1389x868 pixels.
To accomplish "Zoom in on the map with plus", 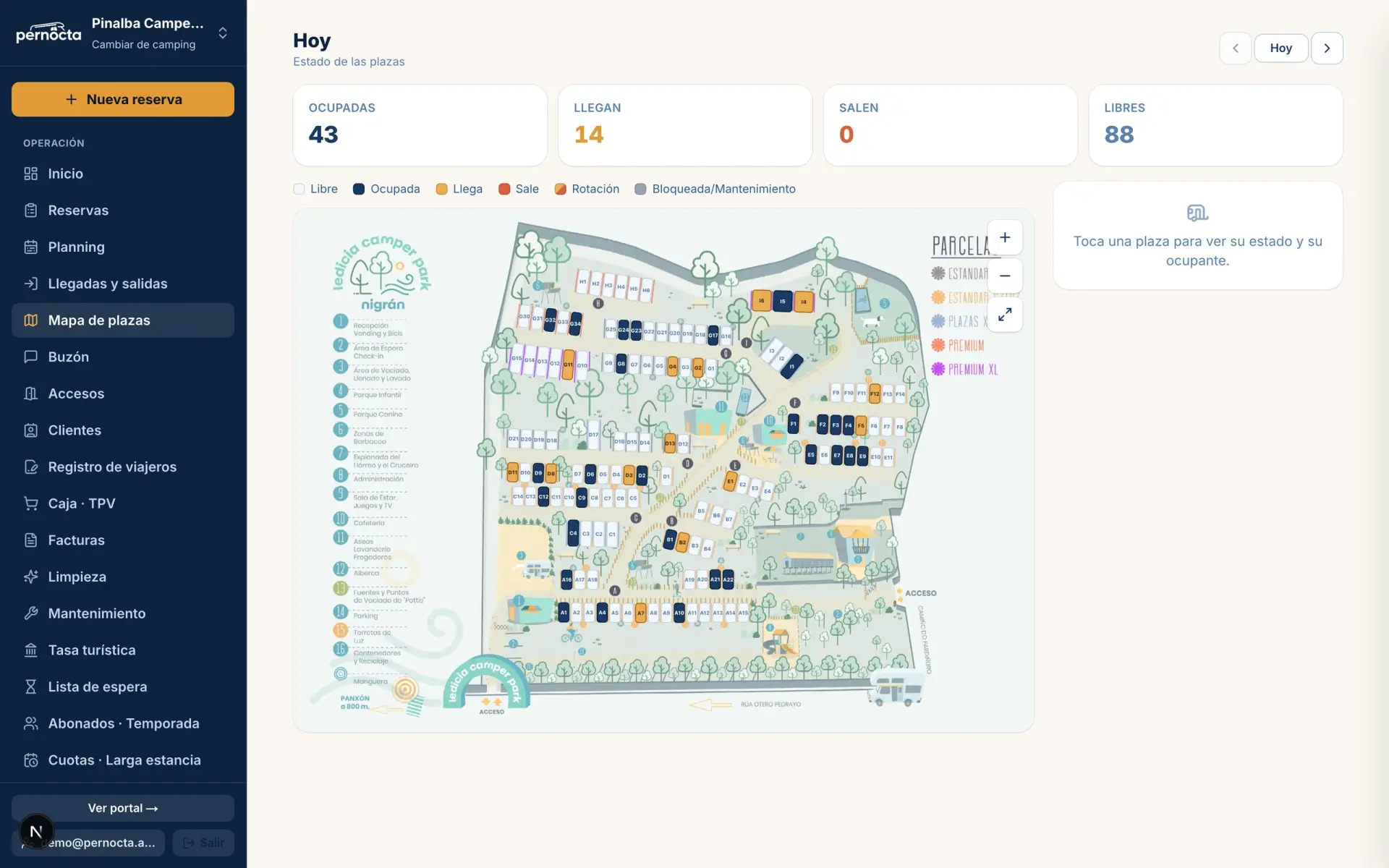I will [1005, 237].
